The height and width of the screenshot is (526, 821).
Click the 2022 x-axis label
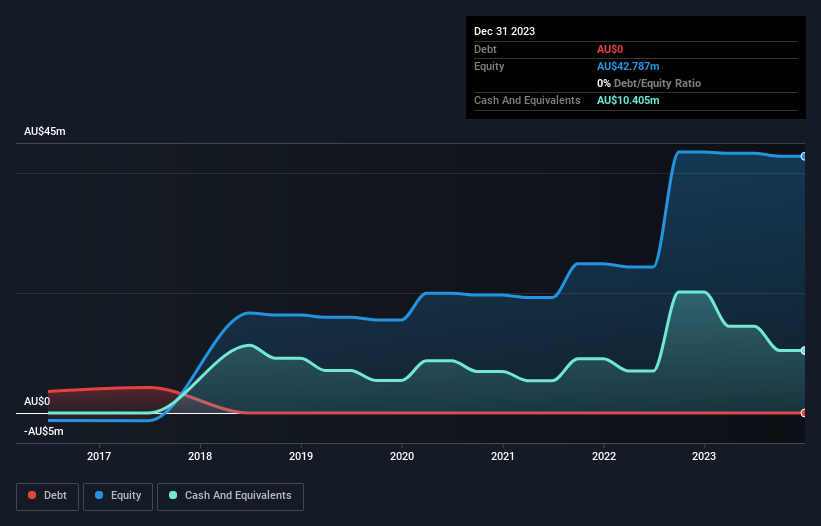click(x=604, y=456)
